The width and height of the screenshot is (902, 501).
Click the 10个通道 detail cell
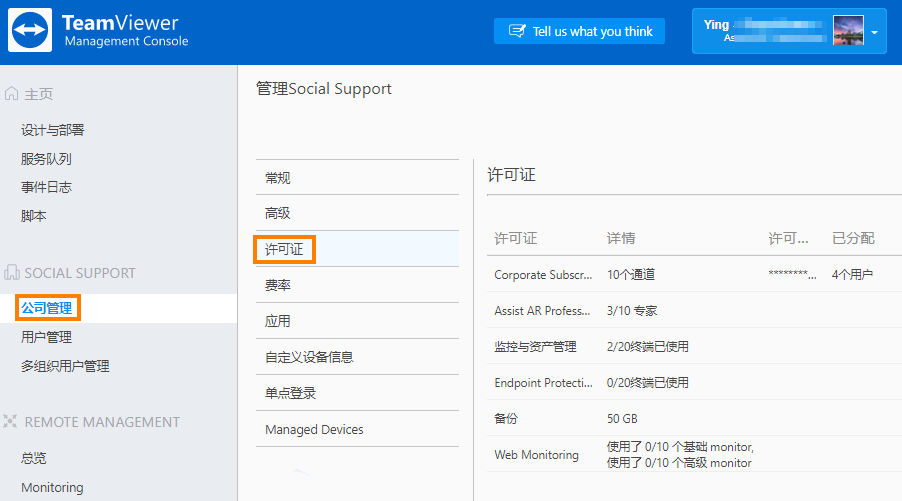(x=631, y=274)
